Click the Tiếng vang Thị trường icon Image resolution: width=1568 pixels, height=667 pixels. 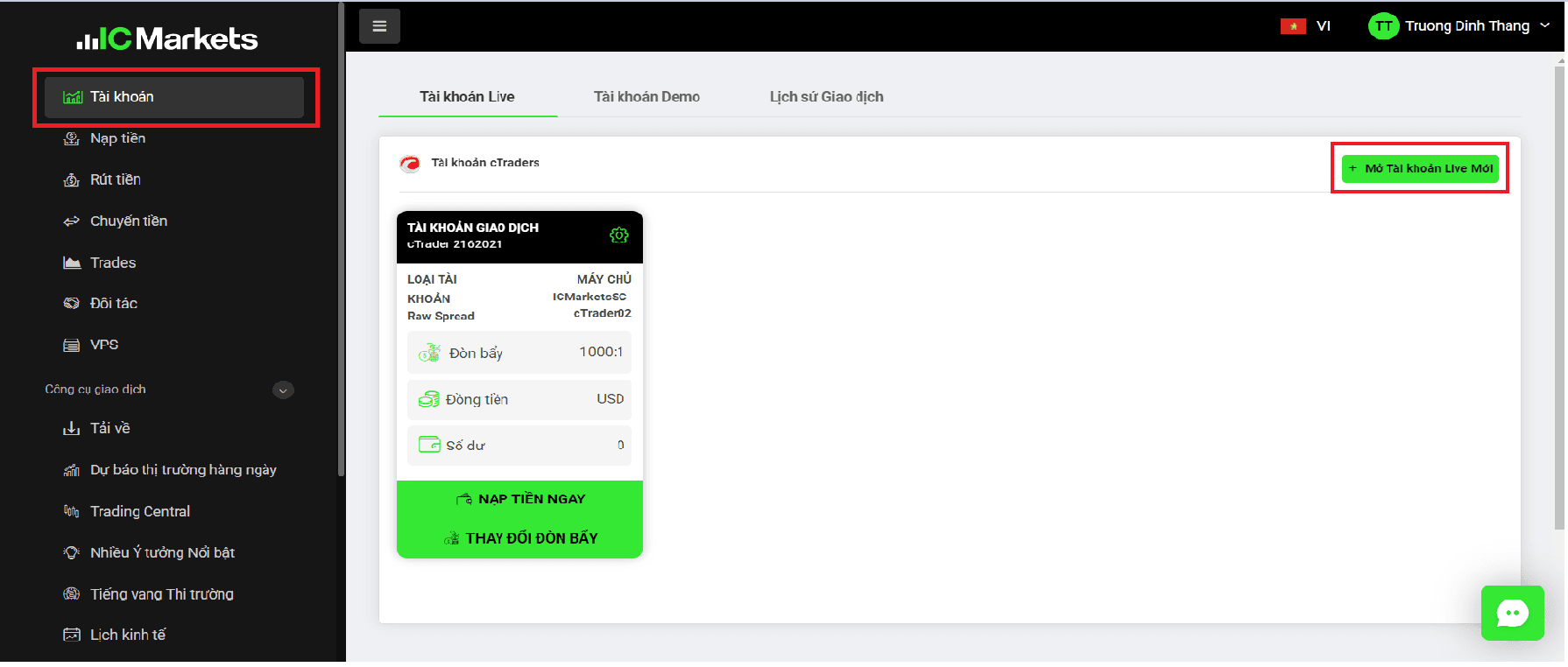pyautogui.click(x=72, y=593)
